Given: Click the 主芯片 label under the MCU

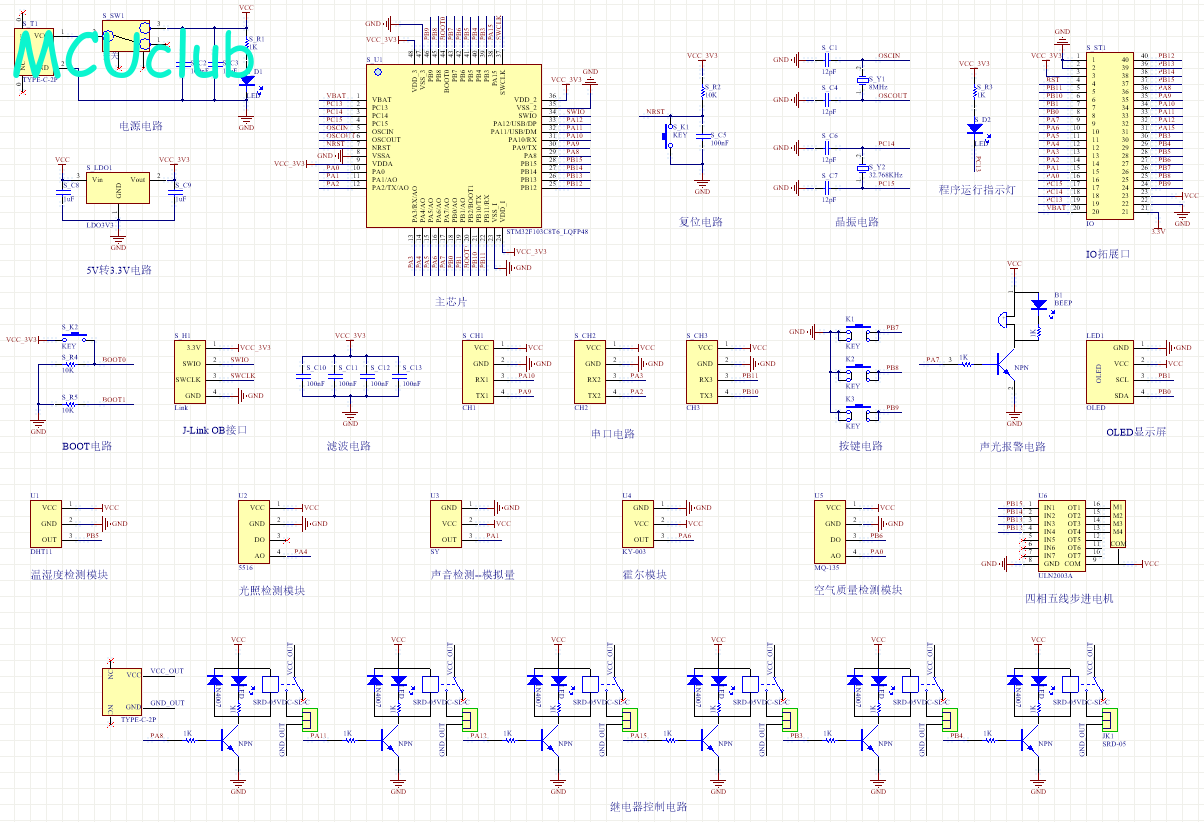Looking at the screenshot, I should 451,302.
